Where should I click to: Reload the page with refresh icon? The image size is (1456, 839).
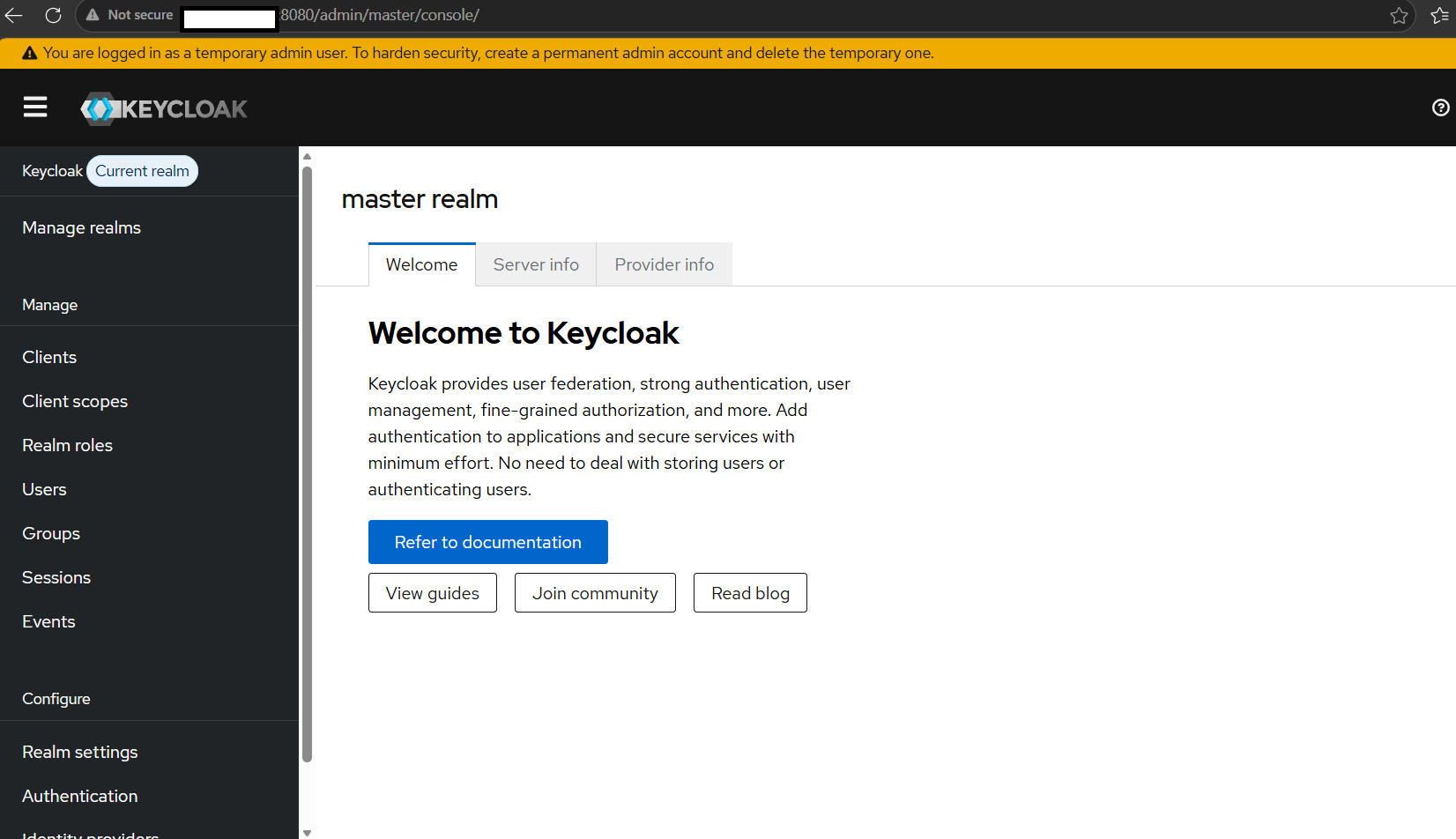(54, 15)
